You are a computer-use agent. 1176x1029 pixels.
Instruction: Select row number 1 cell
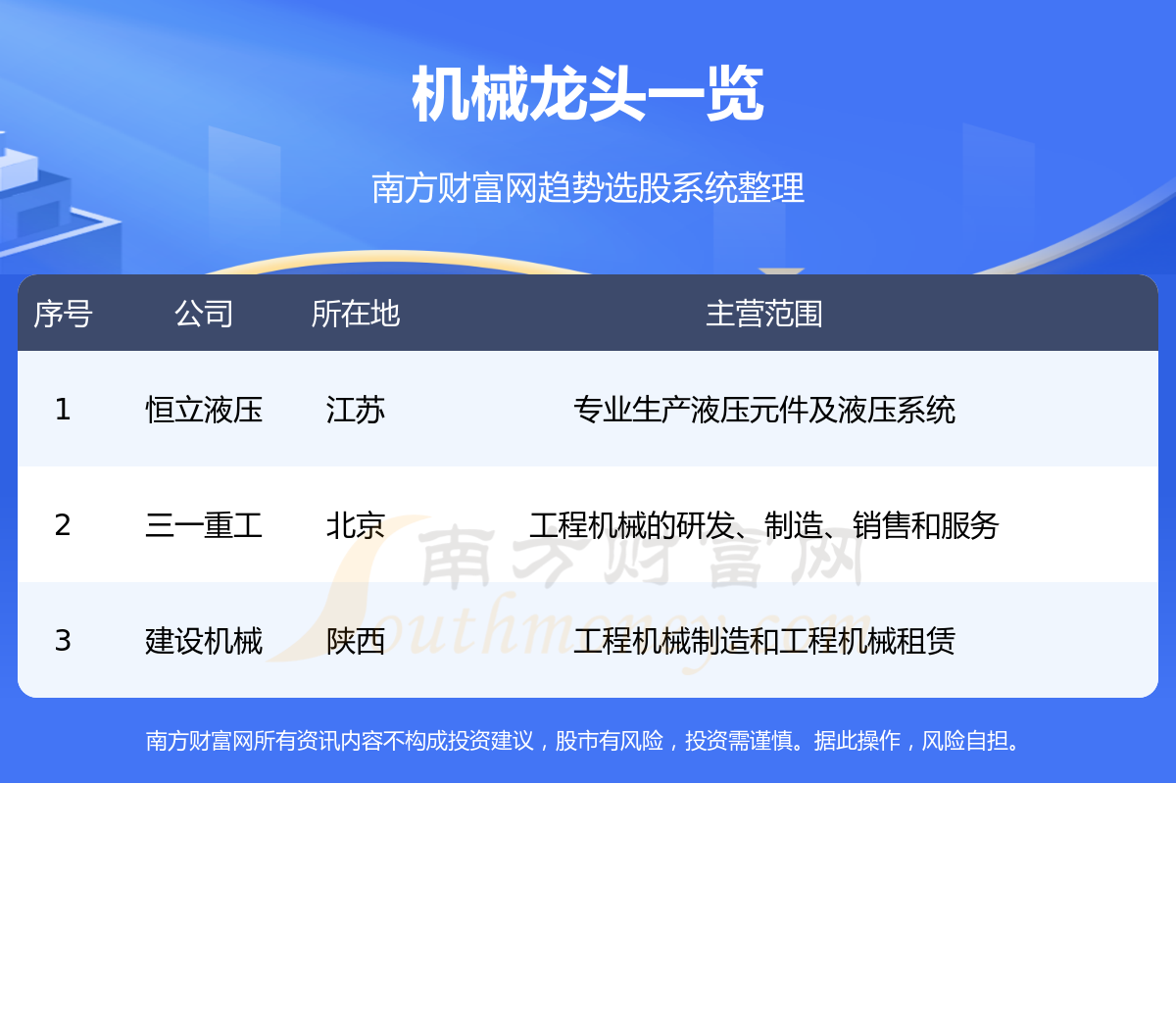click(x=63, y=409)
